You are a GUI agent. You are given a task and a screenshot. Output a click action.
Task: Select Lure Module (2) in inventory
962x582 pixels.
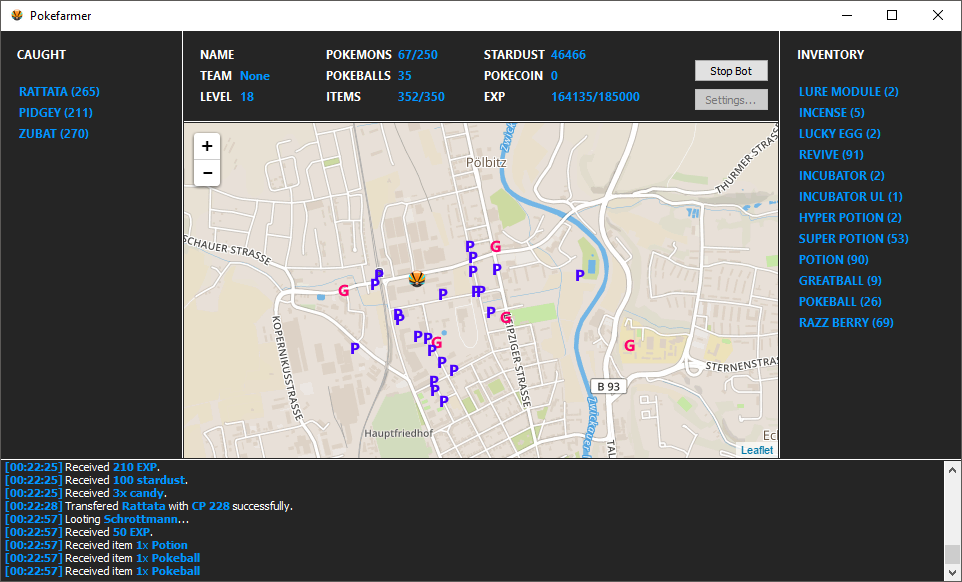[x=848, y=92]
